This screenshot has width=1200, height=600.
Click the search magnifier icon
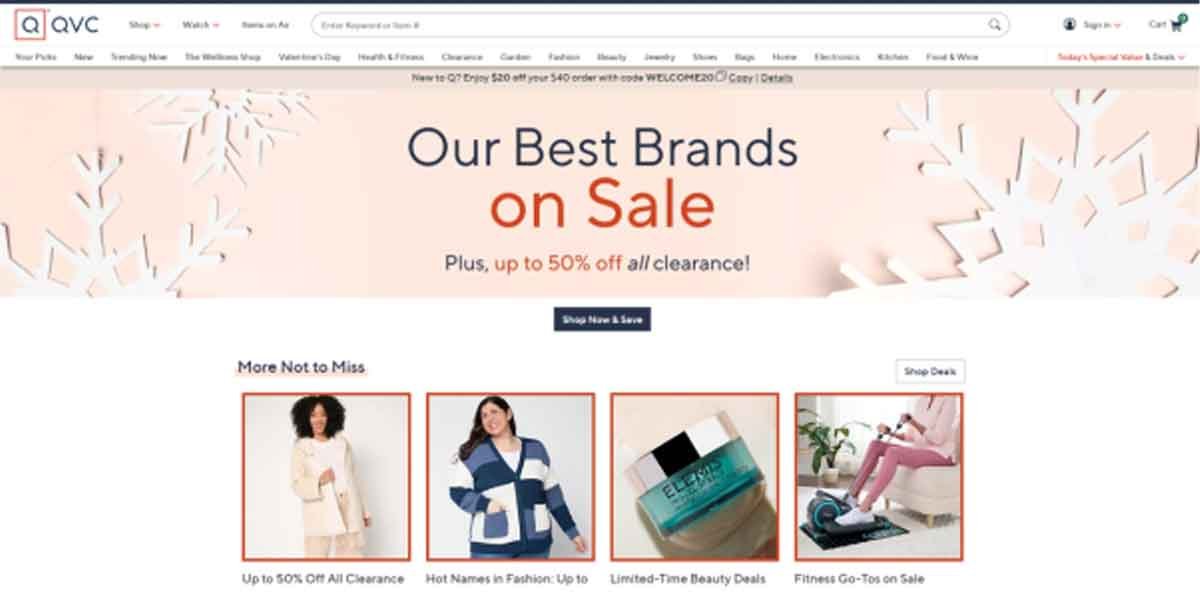coord(995,25)
